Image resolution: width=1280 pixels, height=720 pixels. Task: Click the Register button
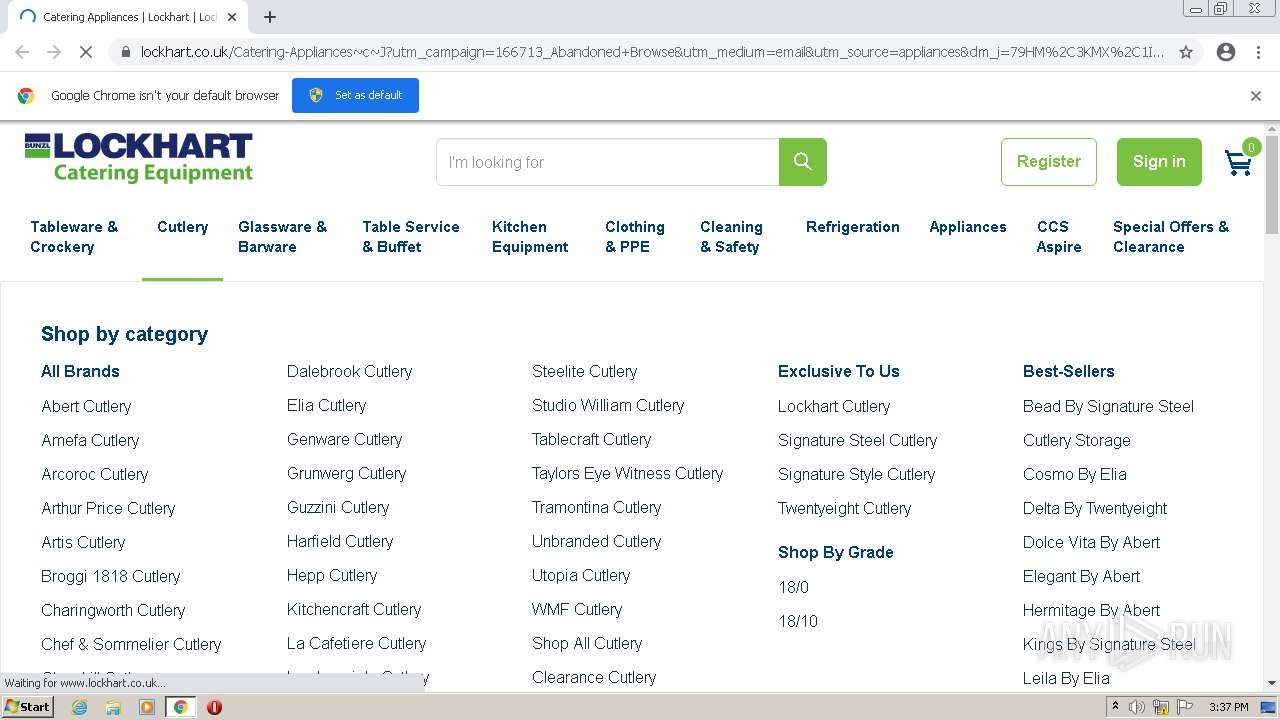tap(1049, 162)
